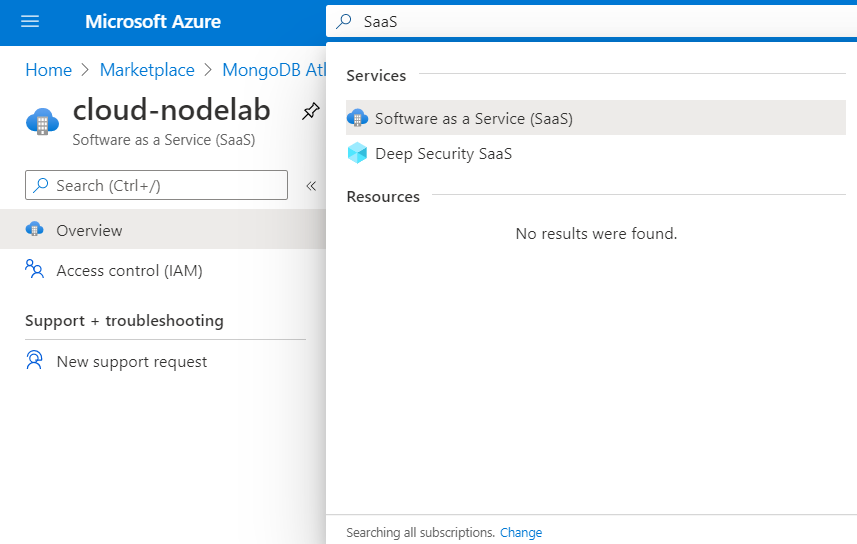Click the Software as a Service cloud icon
Viewport: 857px width, 544px height.
(357, 118)
